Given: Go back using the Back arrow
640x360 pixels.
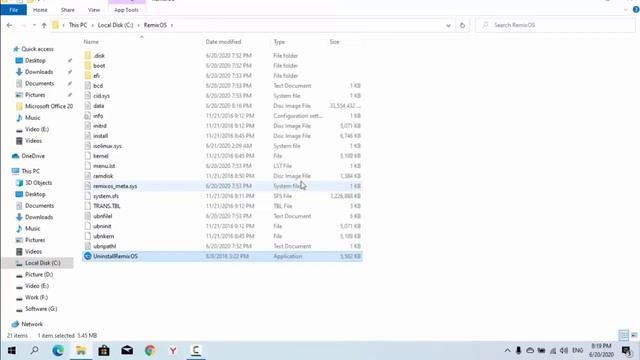Looking at the screenshot, I should (9, 25).
